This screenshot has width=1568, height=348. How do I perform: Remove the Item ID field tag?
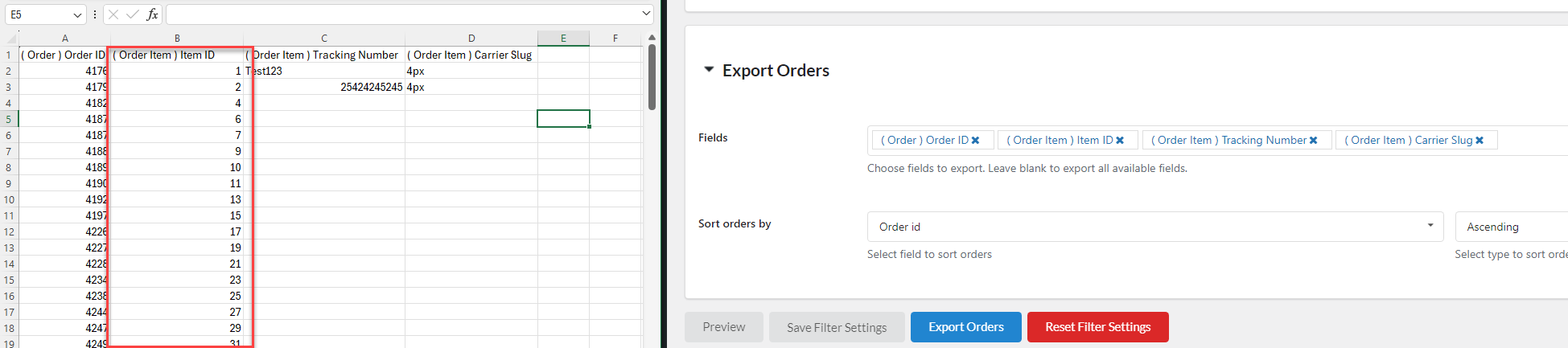pos(1120,141)
